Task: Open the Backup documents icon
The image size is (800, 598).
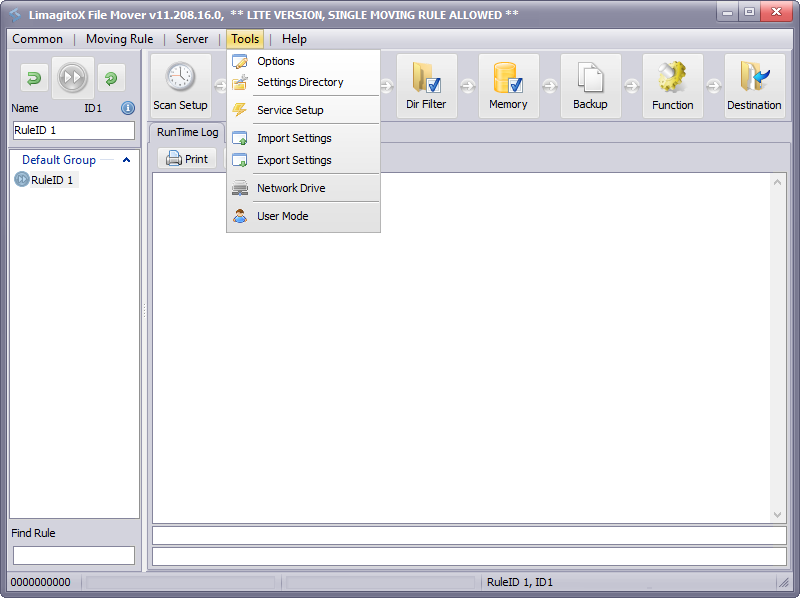Action: coord(590,78)
